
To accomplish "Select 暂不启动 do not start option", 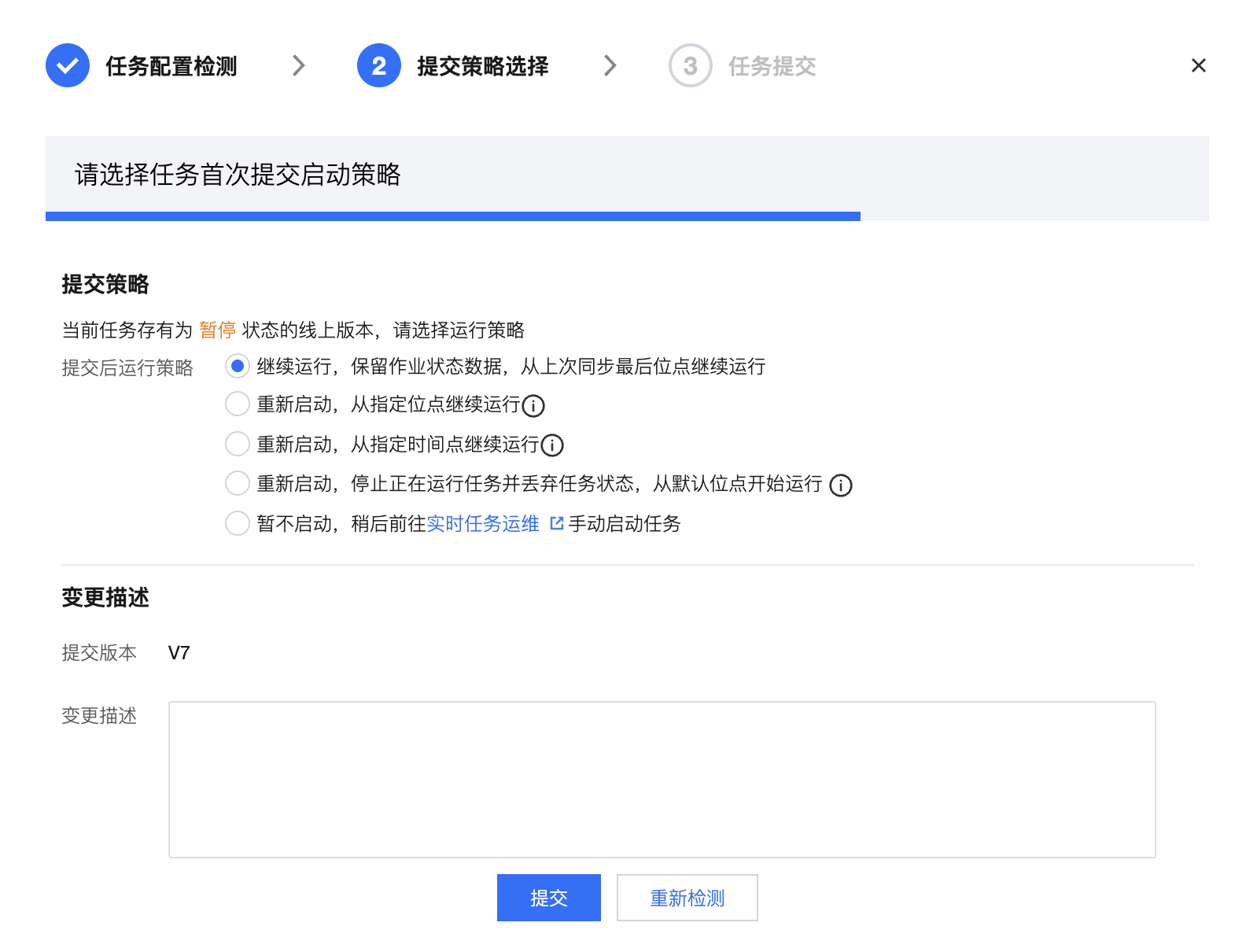I will pyautogui.click(x=238, y=523).
